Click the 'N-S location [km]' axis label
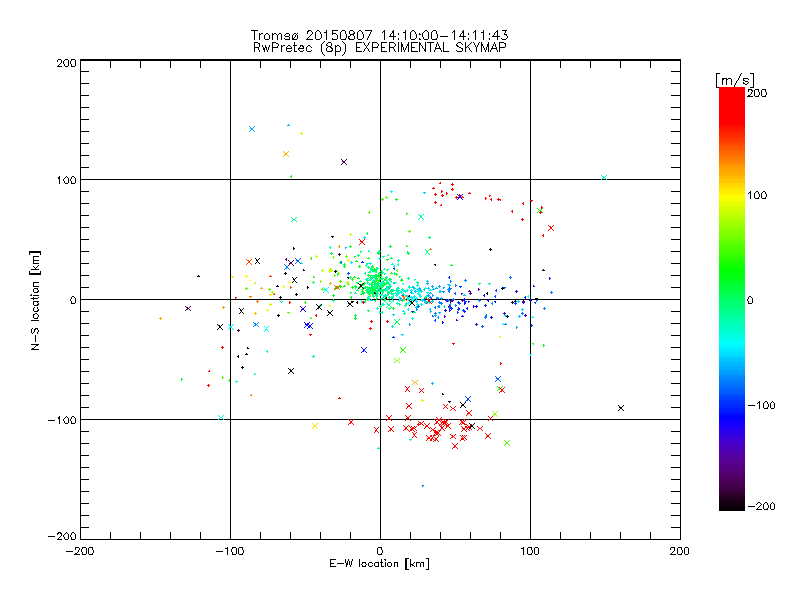 (35, 300)
